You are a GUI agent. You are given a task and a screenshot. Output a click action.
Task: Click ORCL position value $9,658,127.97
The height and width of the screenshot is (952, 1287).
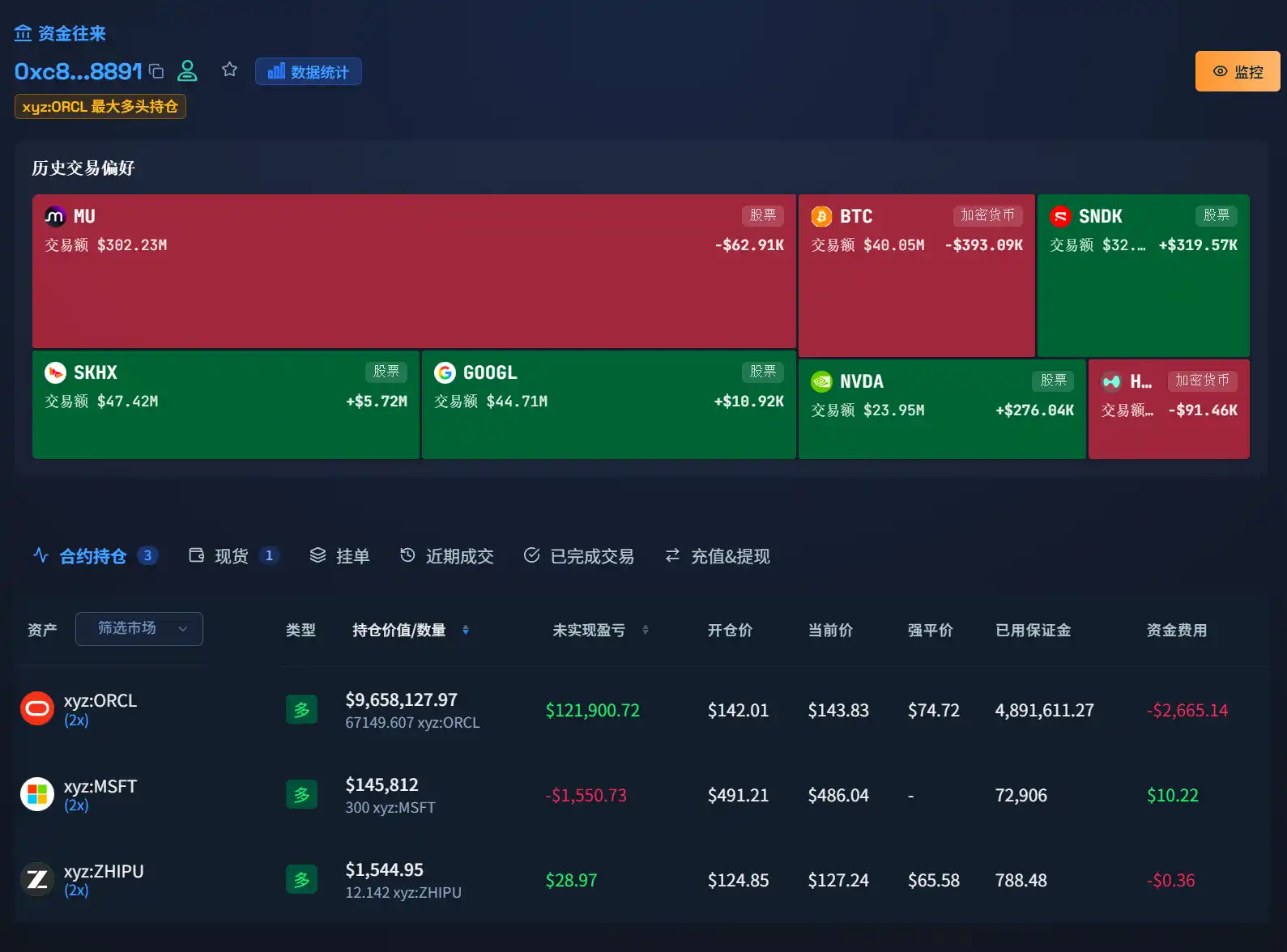pyautogui.click(x=402, y=699)
